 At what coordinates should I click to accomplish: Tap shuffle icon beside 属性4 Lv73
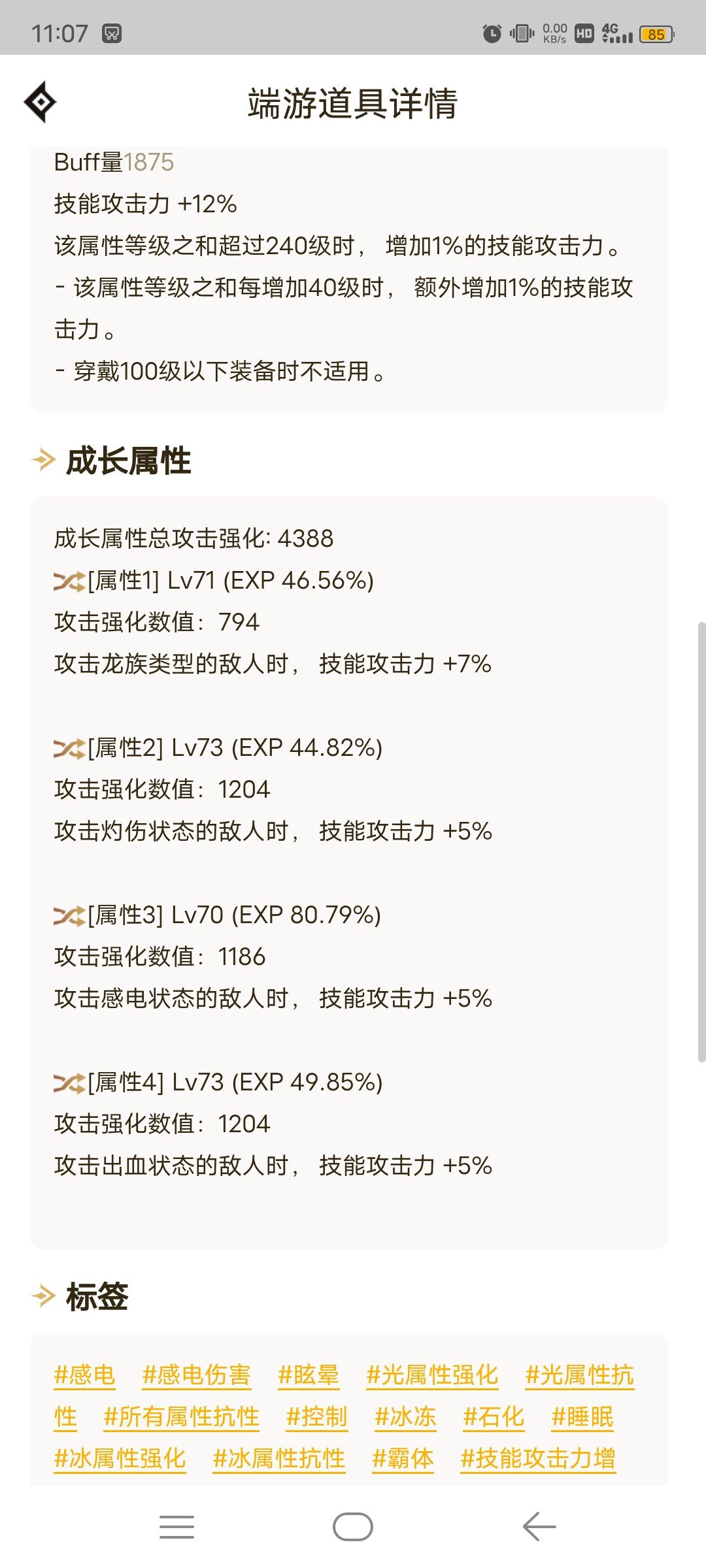(x=69, y=1083)
